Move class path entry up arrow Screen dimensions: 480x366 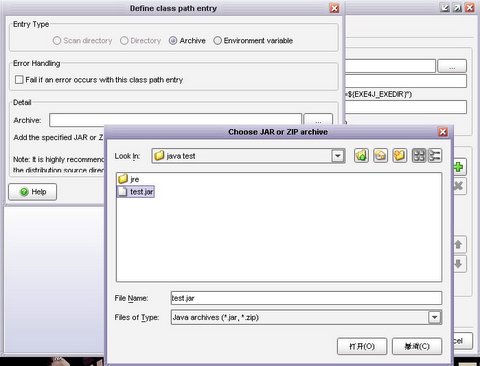(x=459, y=244)
